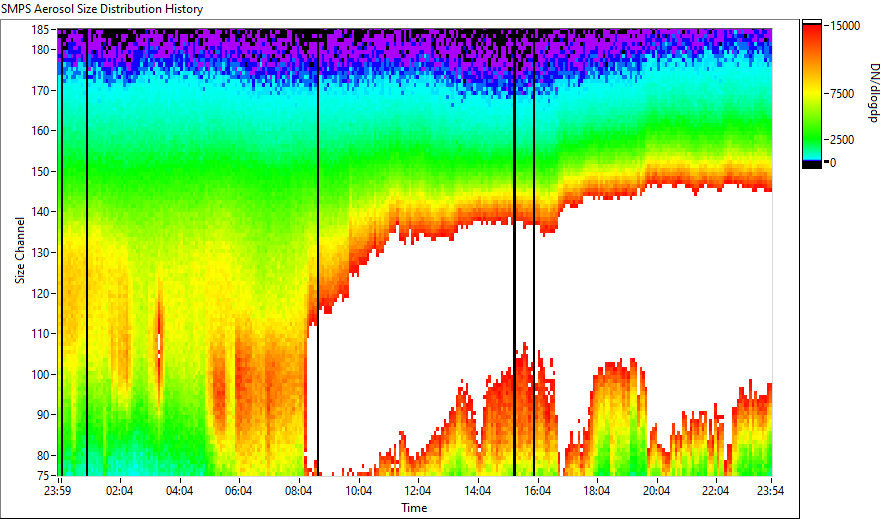884x519 pixels.
Task: Click the 180 size channel axis value
Action: tap(41, 50)
